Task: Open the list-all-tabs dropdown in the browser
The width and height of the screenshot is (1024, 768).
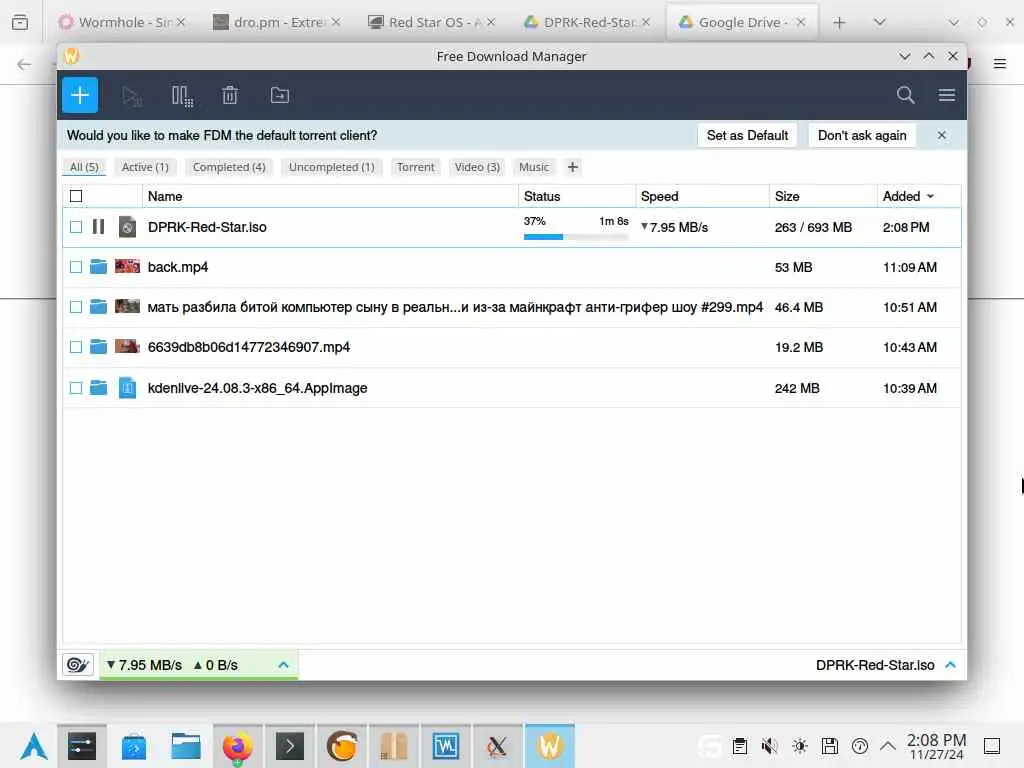Action: pos(879,23)
